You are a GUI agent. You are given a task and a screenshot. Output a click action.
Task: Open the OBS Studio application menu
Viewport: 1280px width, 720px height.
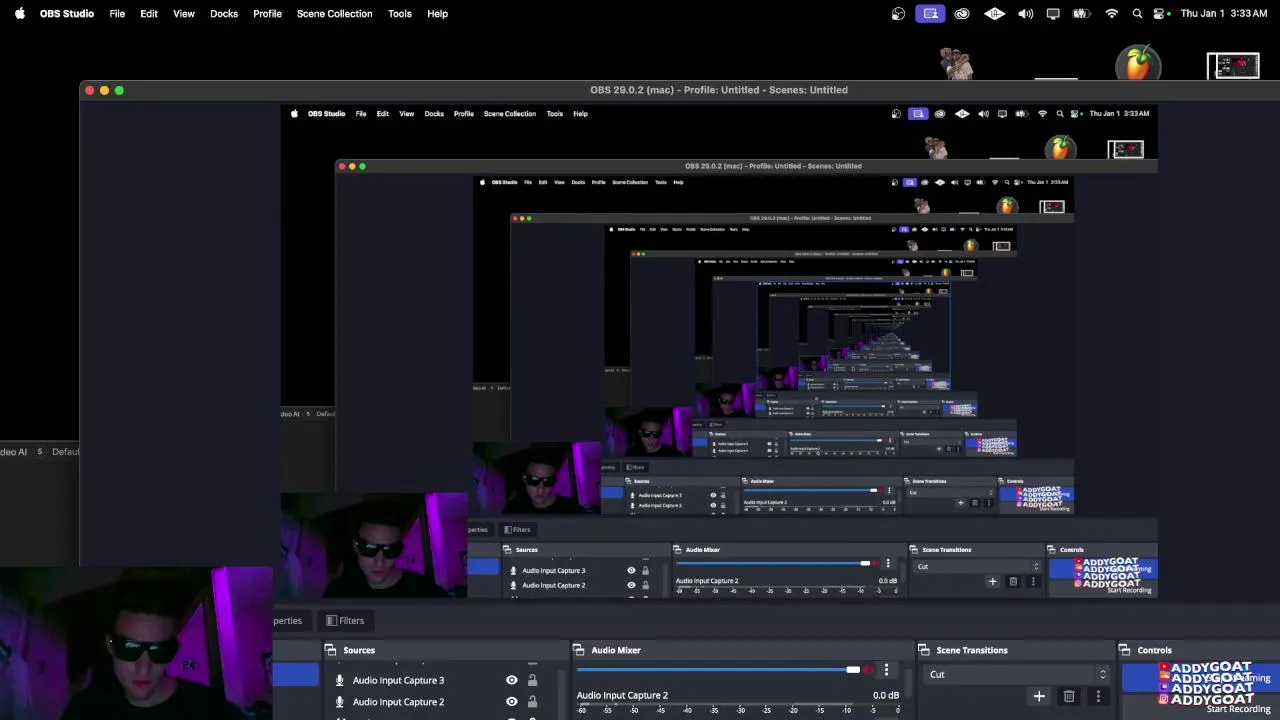click(x=67, y=14)
